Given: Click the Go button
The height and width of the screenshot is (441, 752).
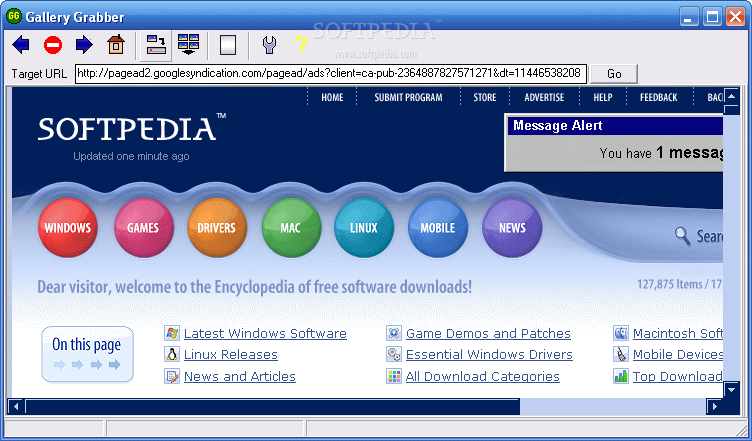Looking at the screenshot, I should (614, 74).
